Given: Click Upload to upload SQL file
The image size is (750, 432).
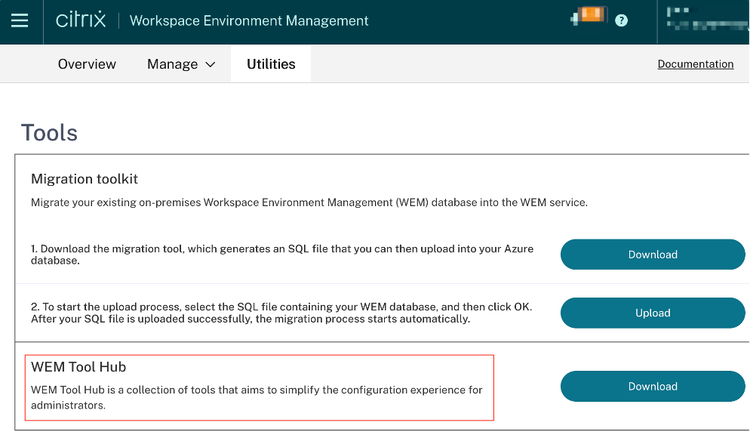Looking at the screenshot, I should pos(652,313).
